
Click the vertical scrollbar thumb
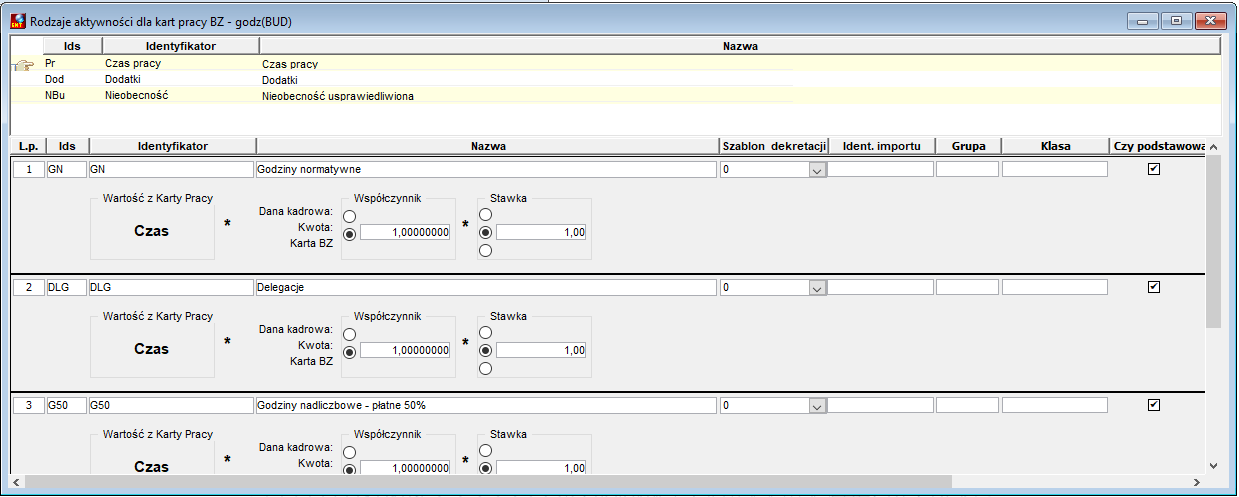[x=1213, y=242]
